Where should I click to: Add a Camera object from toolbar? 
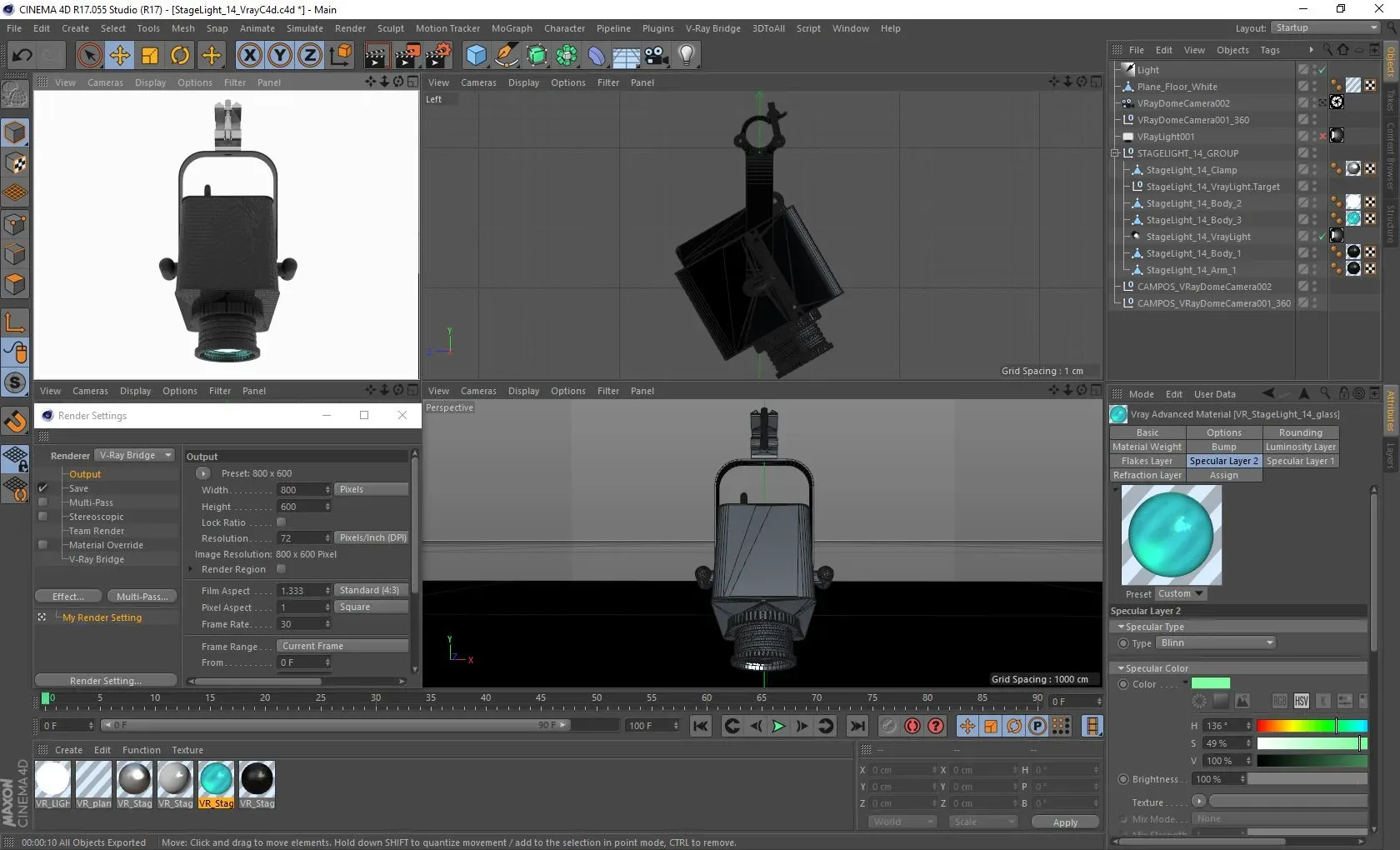(657, 55)
